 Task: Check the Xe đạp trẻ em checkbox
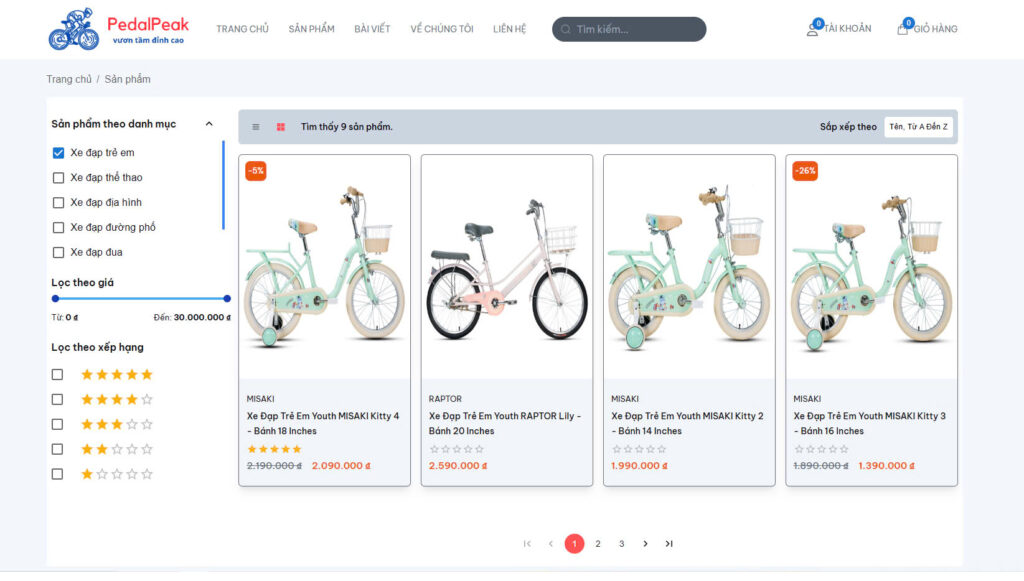(58, 153)
